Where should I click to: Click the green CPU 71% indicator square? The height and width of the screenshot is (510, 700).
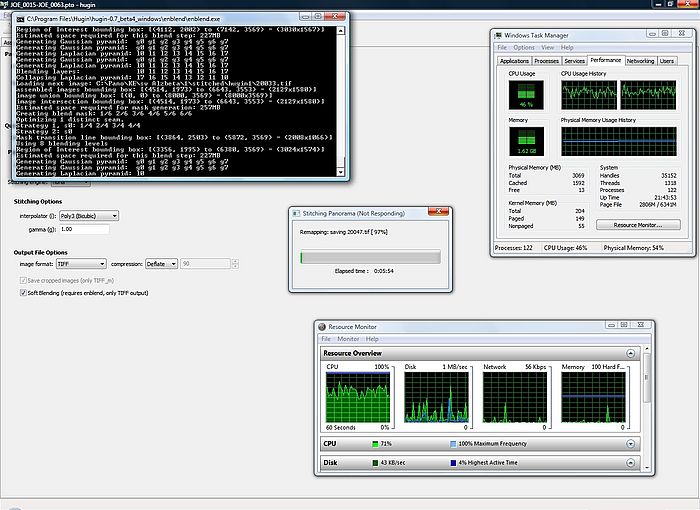pyautogui.click(x=375, y=443)
